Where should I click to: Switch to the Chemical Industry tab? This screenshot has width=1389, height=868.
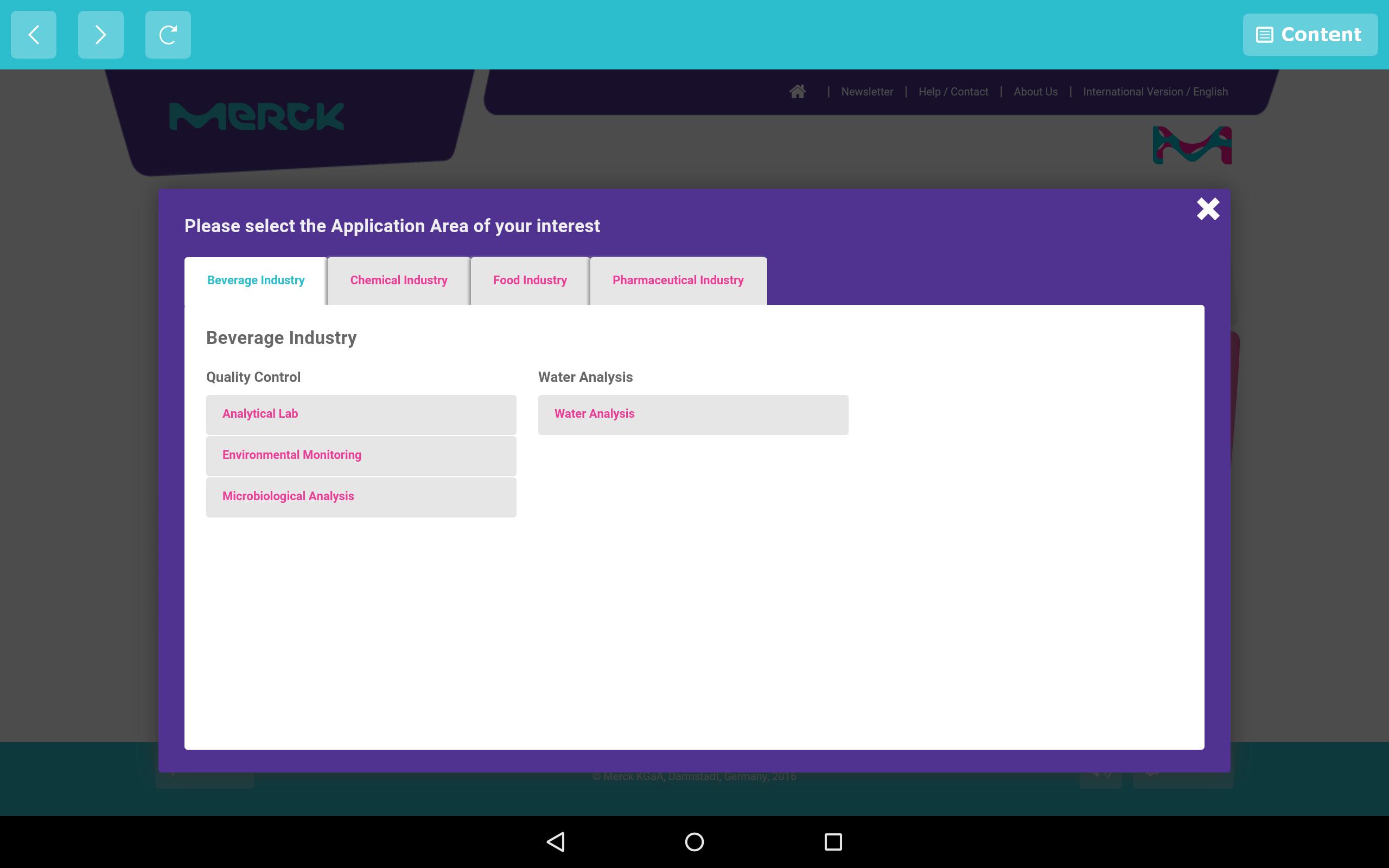tap(398, 280)
